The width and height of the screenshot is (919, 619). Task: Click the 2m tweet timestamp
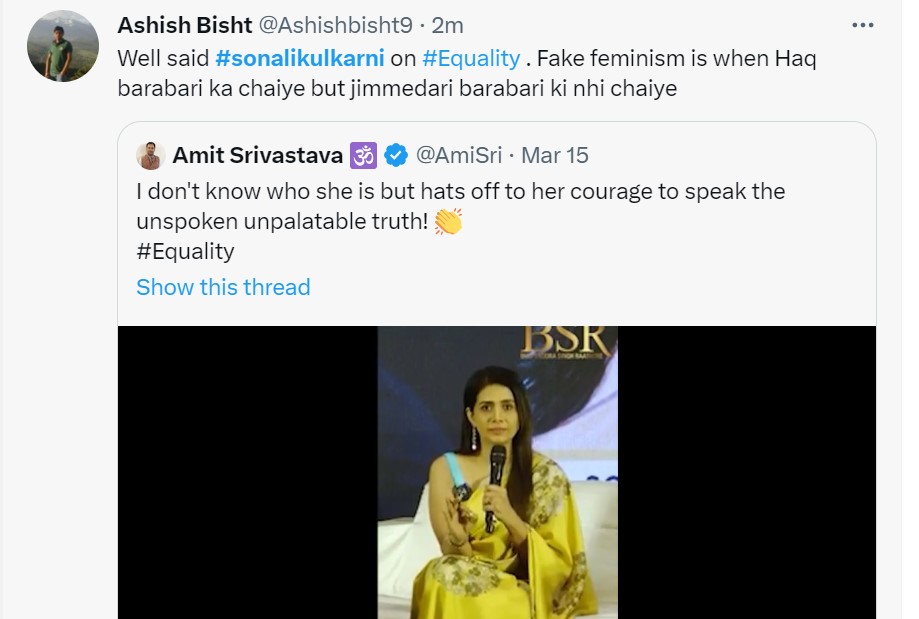448,25
